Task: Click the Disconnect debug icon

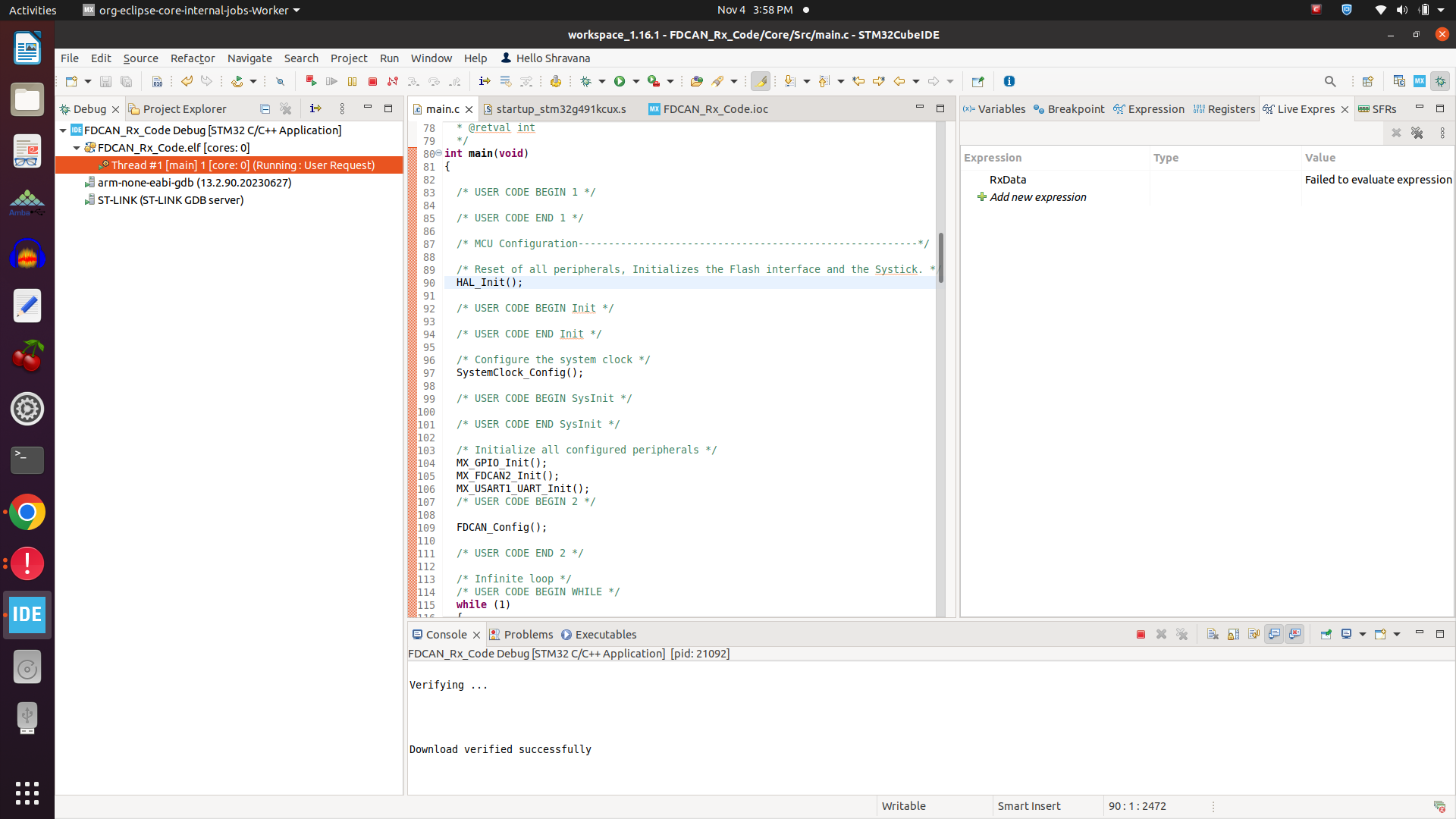Action: [x=393, y=81]
